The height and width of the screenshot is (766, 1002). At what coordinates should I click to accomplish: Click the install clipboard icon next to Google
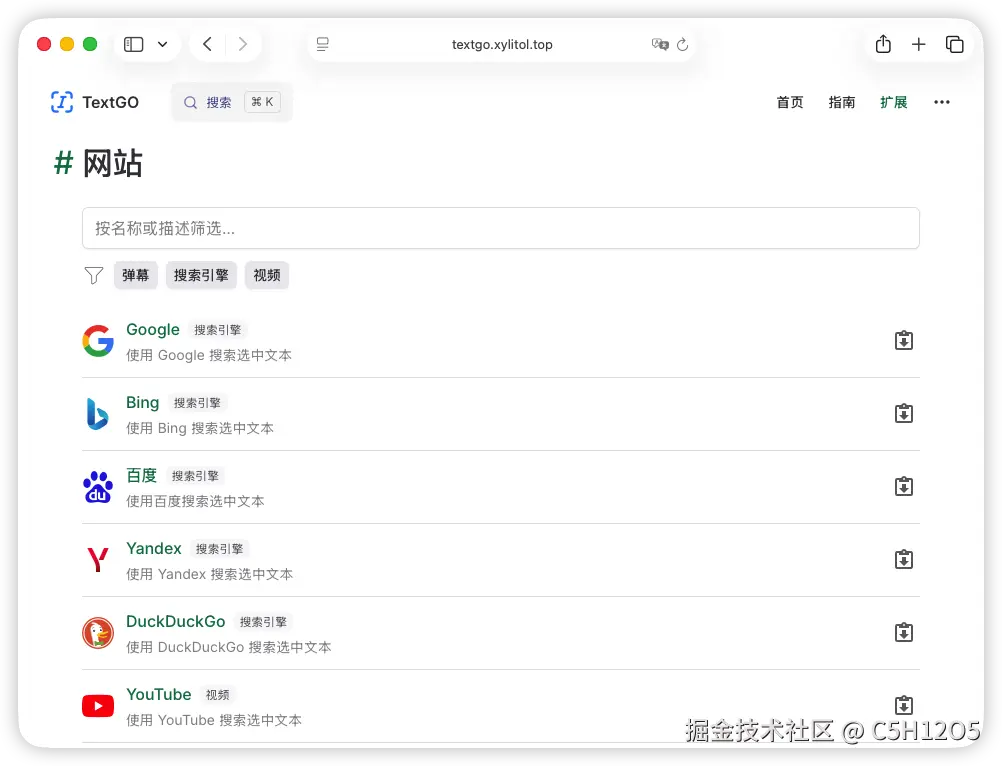coord(904,340)
